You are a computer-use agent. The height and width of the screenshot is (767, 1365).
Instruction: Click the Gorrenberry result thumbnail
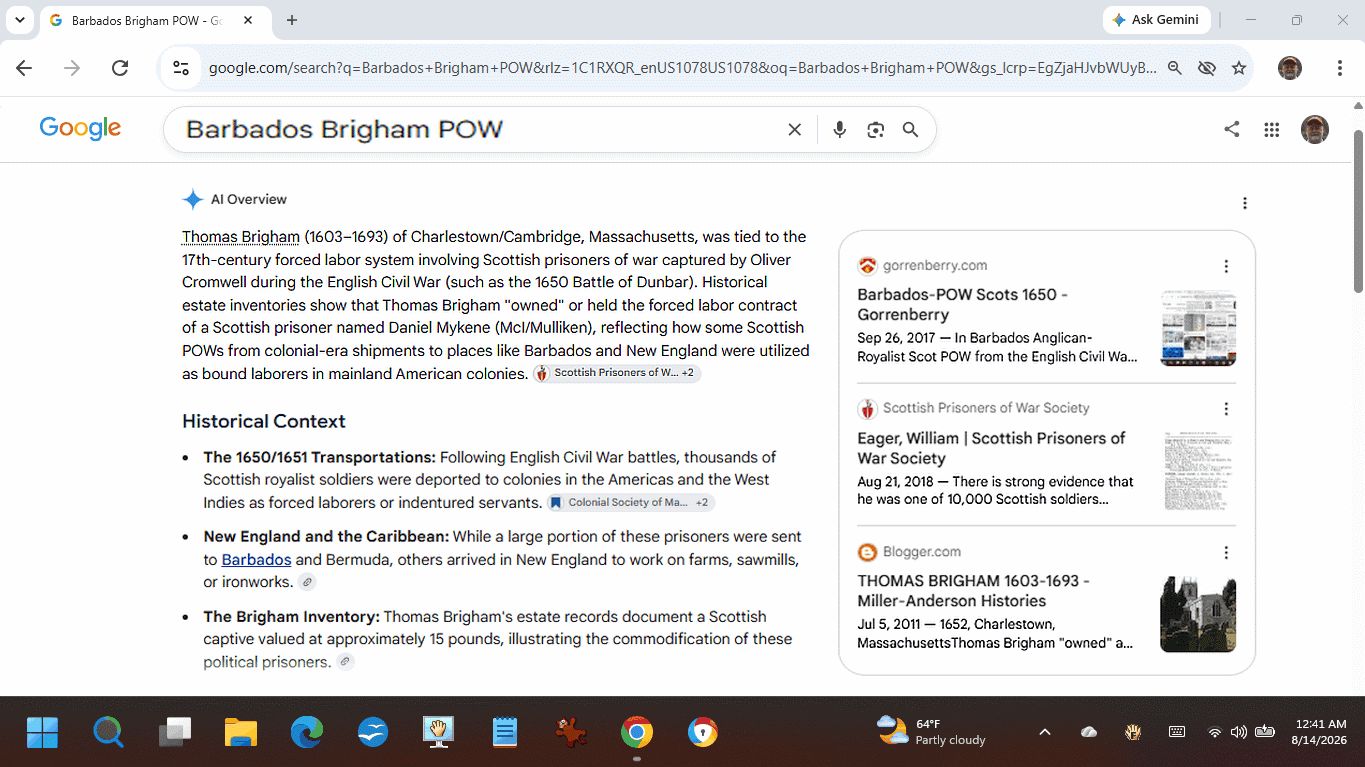1198,328
